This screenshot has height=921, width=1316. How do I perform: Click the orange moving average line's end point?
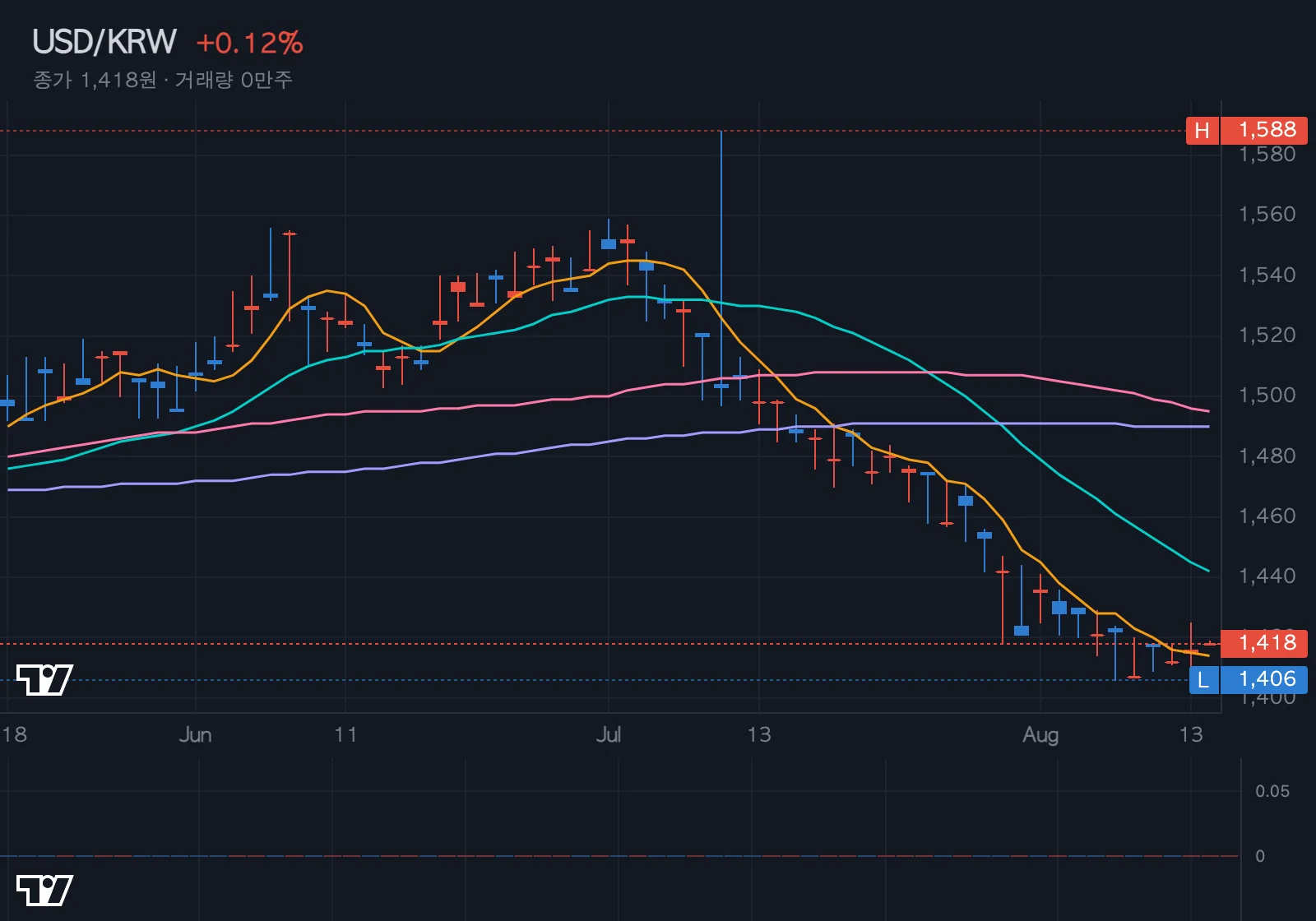point(1208,655)
